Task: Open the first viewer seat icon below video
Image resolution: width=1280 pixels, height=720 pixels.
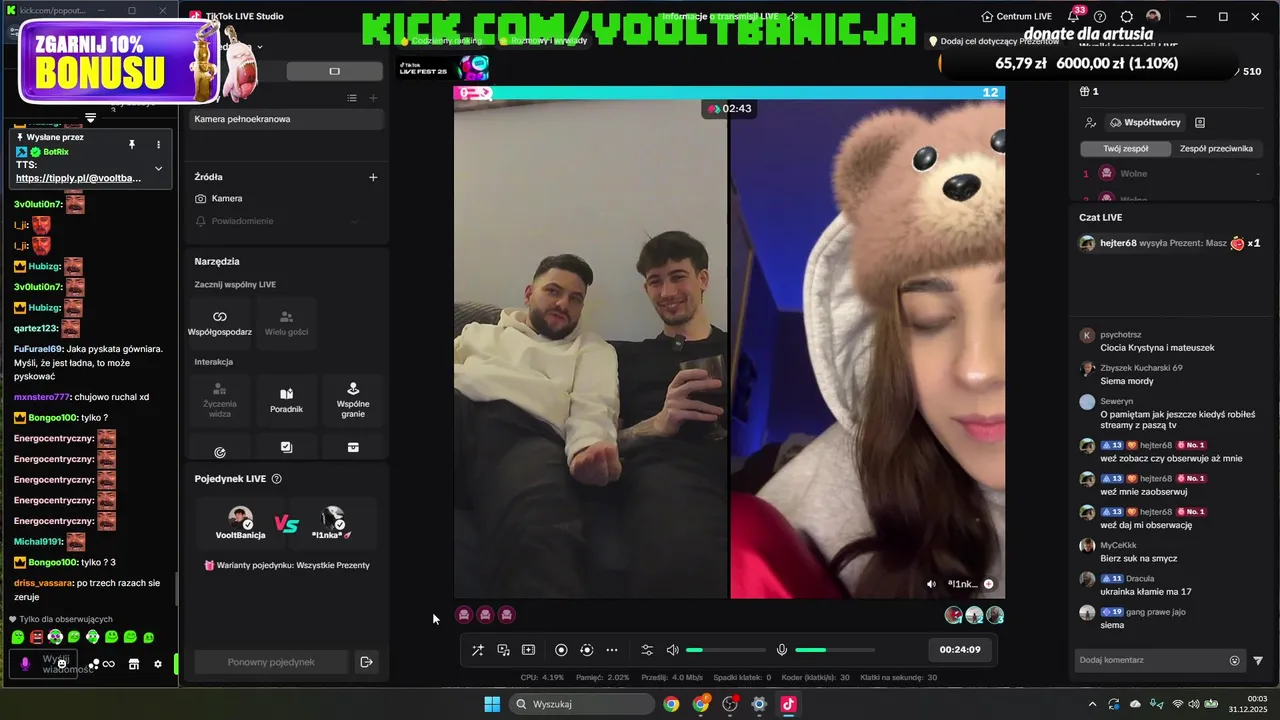Action: tap(464, 615)
